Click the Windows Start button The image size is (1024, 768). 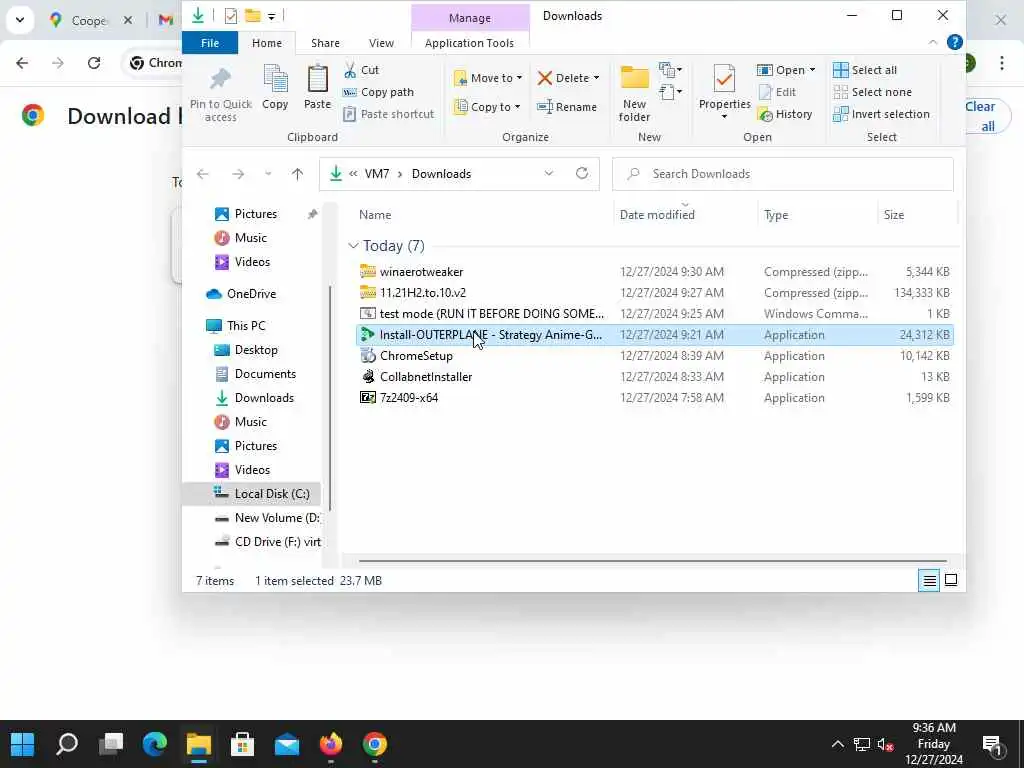(x=22, y=744)
